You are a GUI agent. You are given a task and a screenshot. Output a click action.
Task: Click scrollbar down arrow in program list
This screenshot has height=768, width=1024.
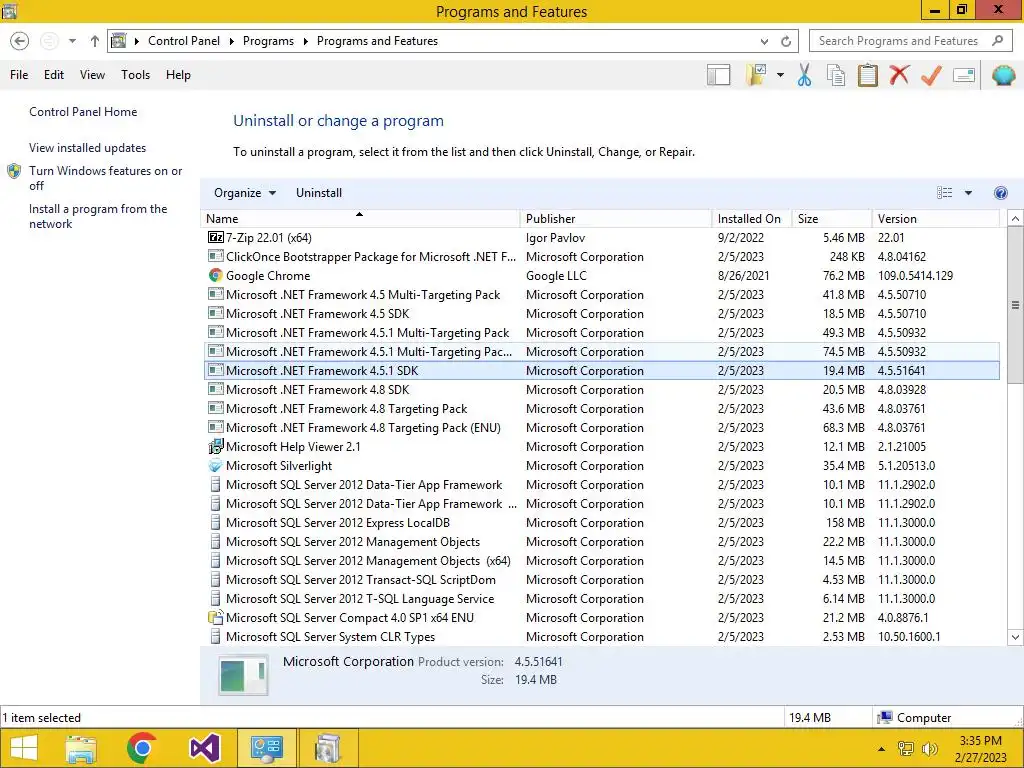pyautogui.click(x=1015, y=637)
